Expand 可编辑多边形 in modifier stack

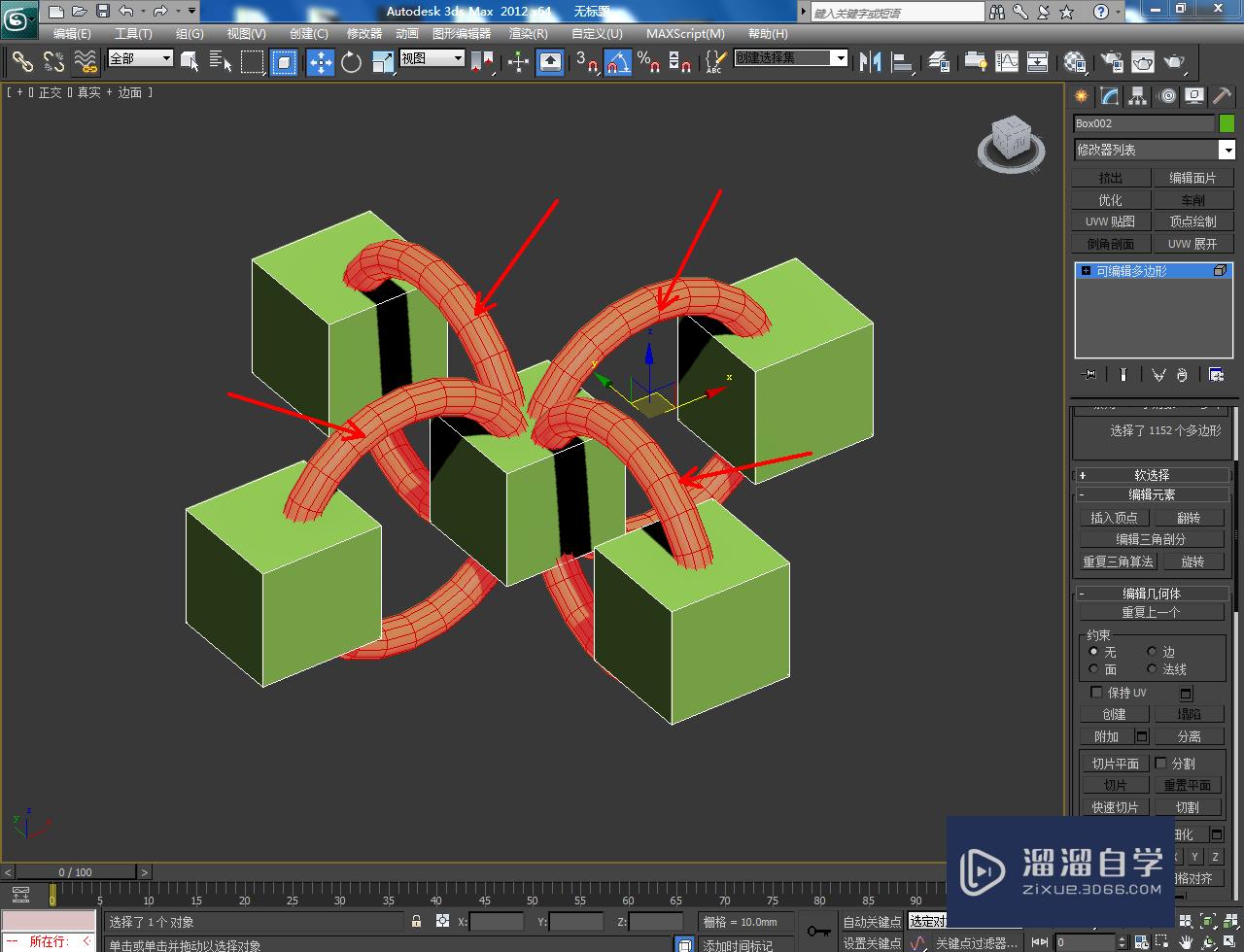[1086, 271]
